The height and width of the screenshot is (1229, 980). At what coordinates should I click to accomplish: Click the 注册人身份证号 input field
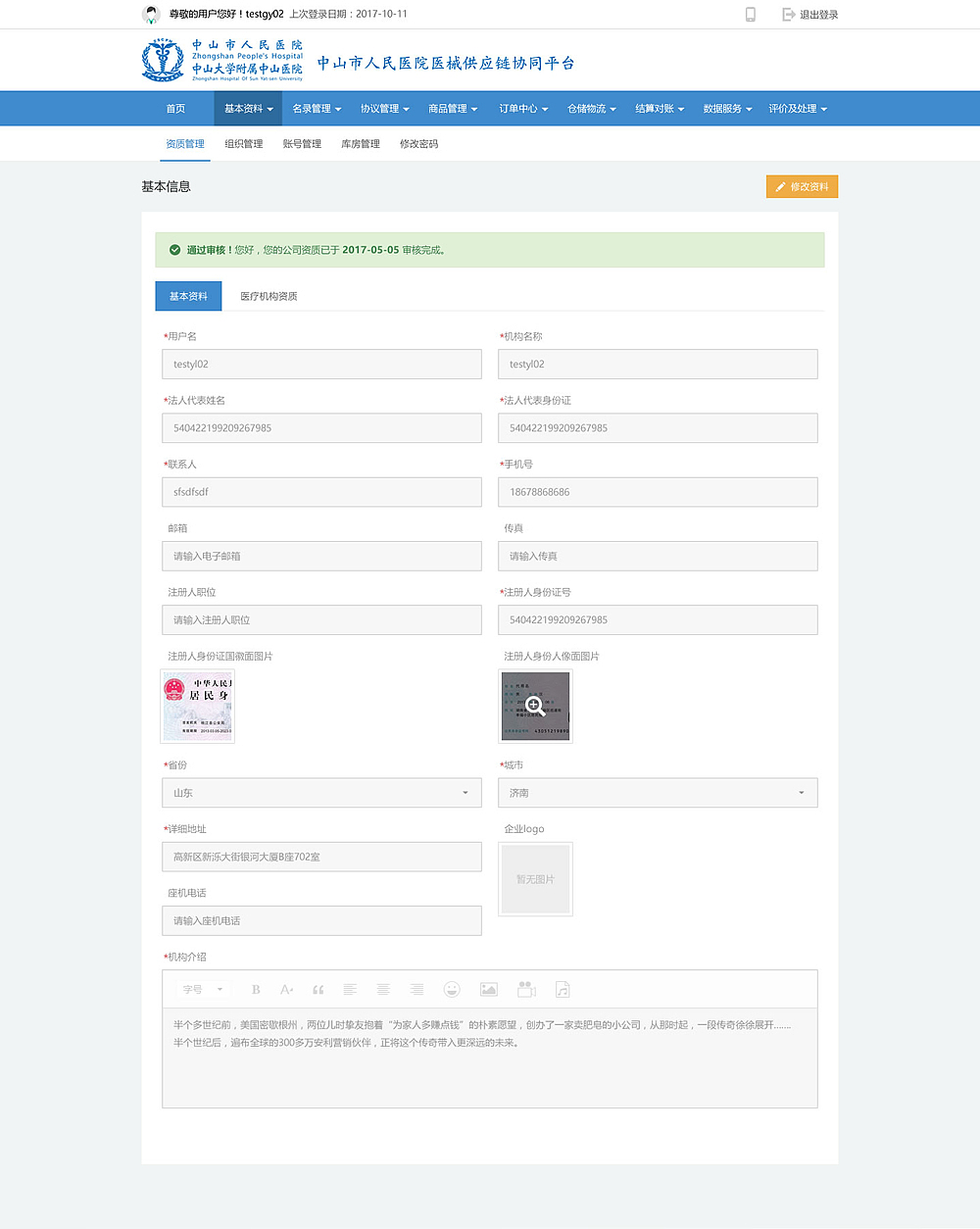click(x=658, y=619)
